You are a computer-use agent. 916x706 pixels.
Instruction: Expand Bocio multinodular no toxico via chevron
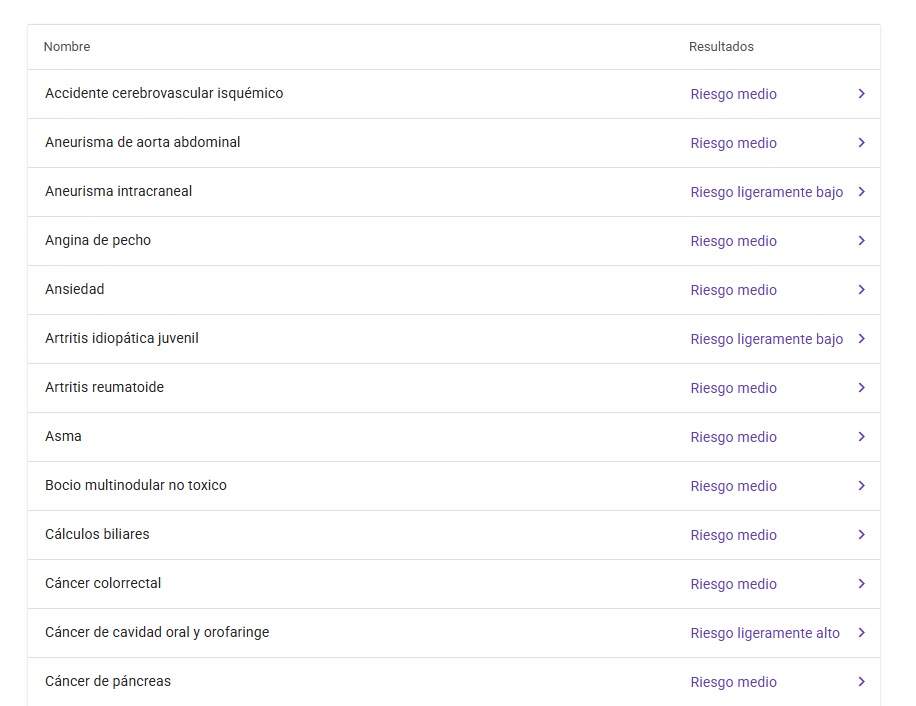coord(861,486)
